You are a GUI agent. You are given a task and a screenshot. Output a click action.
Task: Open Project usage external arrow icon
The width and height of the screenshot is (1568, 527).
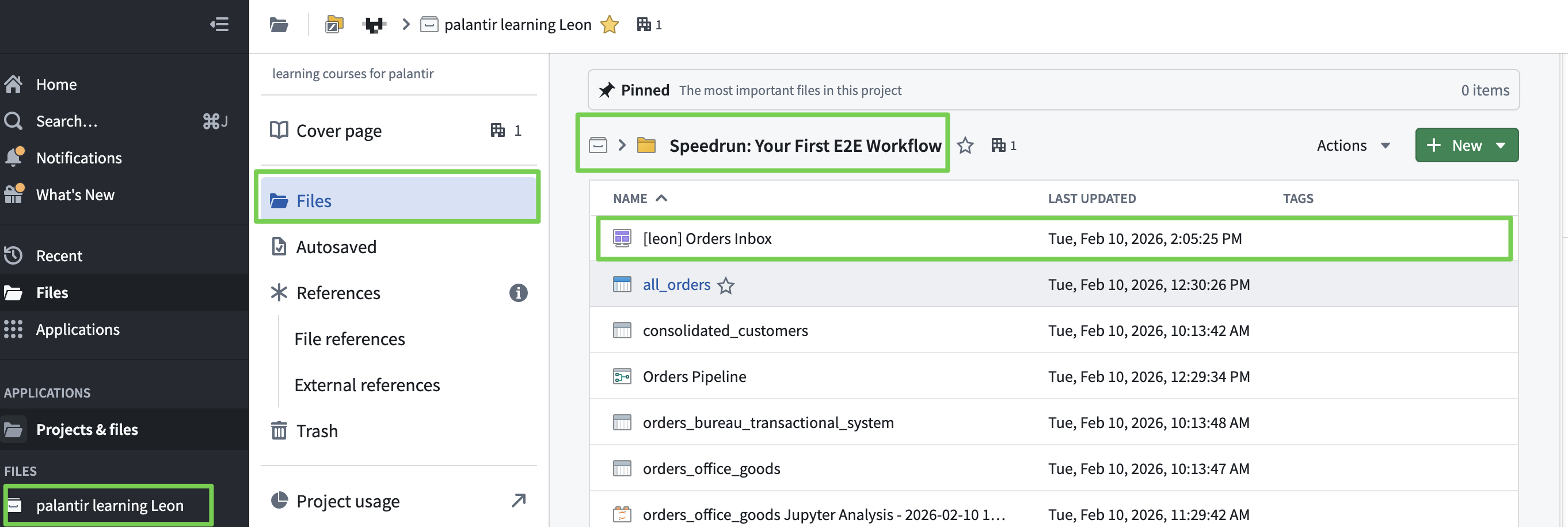point(518,500)
